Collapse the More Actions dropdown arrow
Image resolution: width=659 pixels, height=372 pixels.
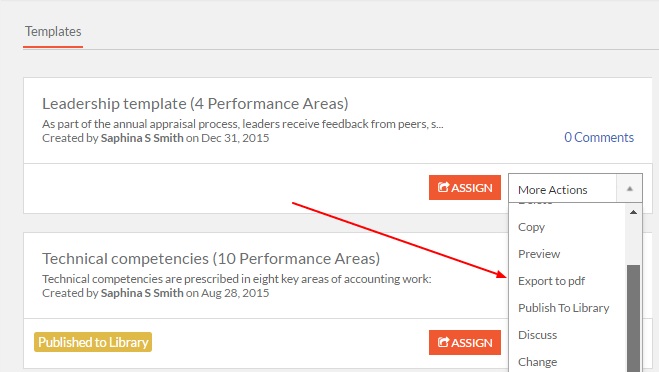click(x=630, y=189)
